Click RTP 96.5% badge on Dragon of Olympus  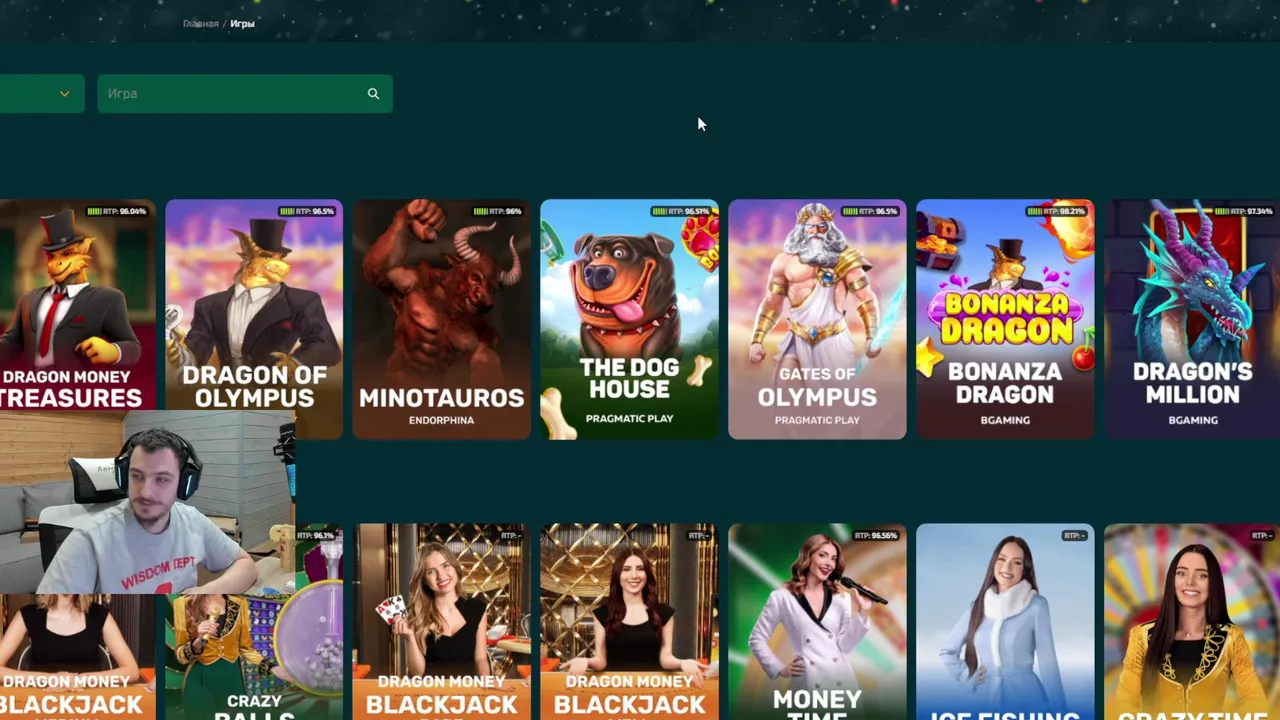tap(306, 211)
